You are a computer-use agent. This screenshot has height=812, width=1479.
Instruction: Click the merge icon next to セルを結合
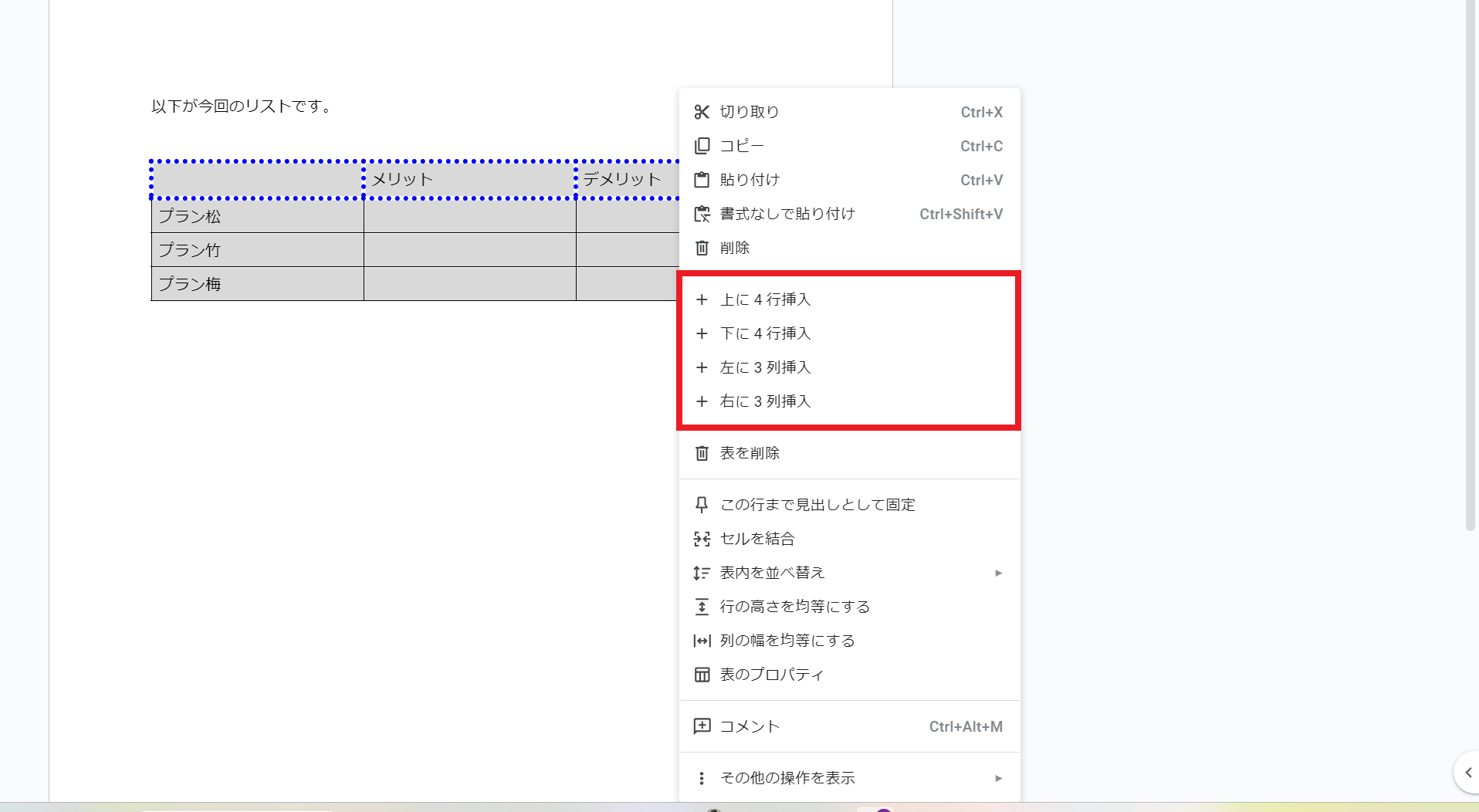[x=701, y=539]
